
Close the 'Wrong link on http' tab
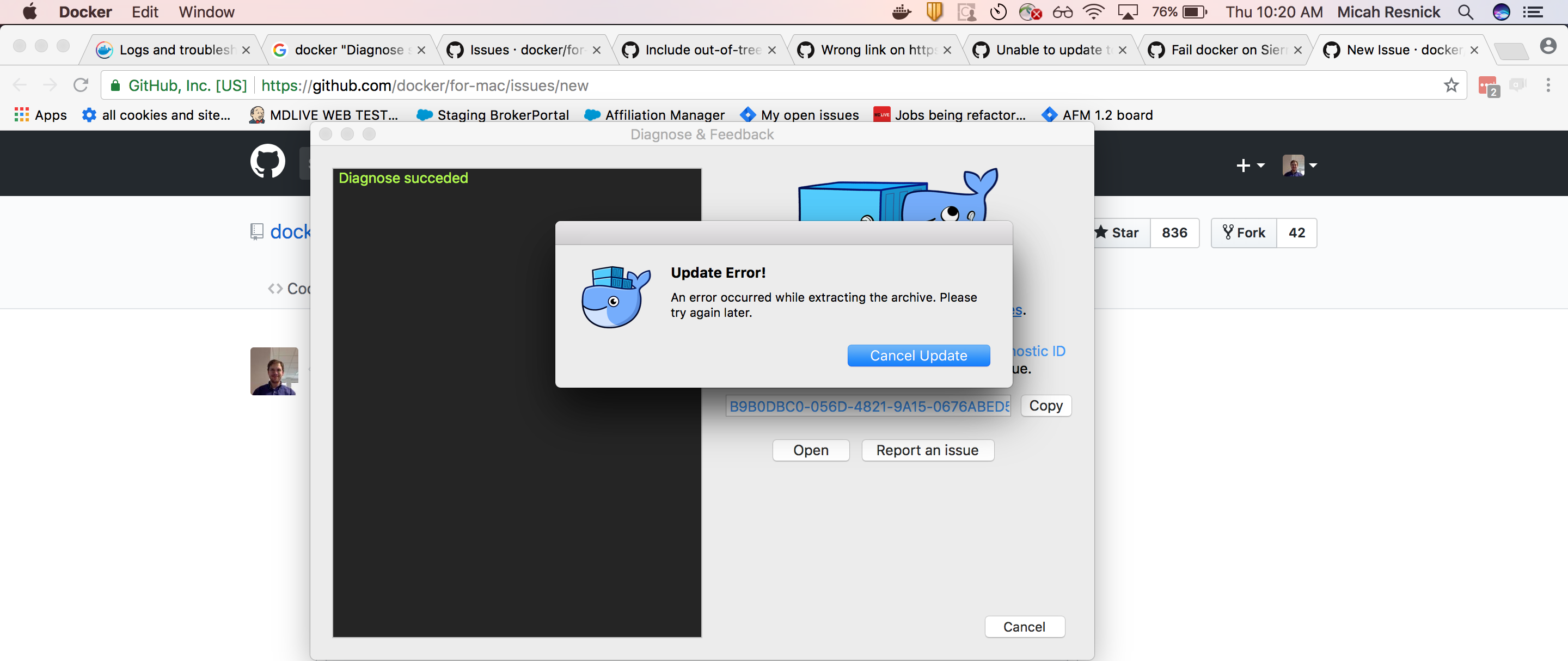point(947,51)
